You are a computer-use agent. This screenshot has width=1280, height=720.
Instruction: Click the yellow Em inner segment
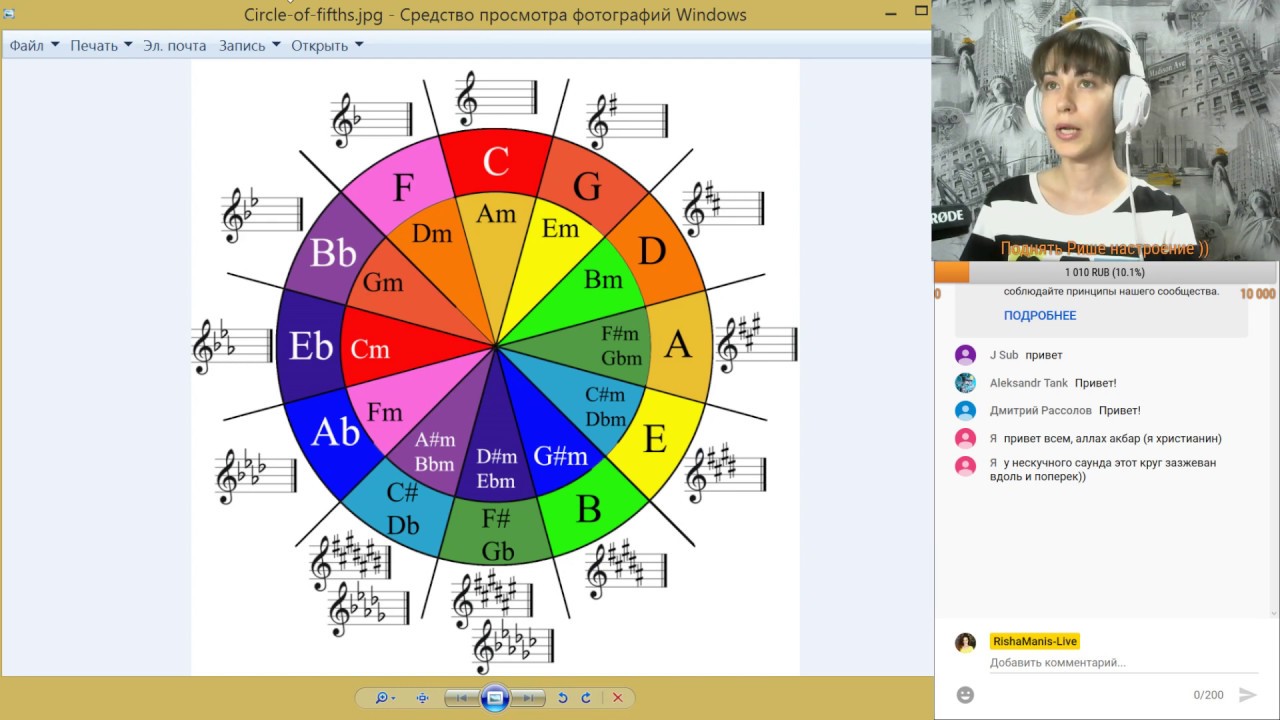(x=560, y=230)
